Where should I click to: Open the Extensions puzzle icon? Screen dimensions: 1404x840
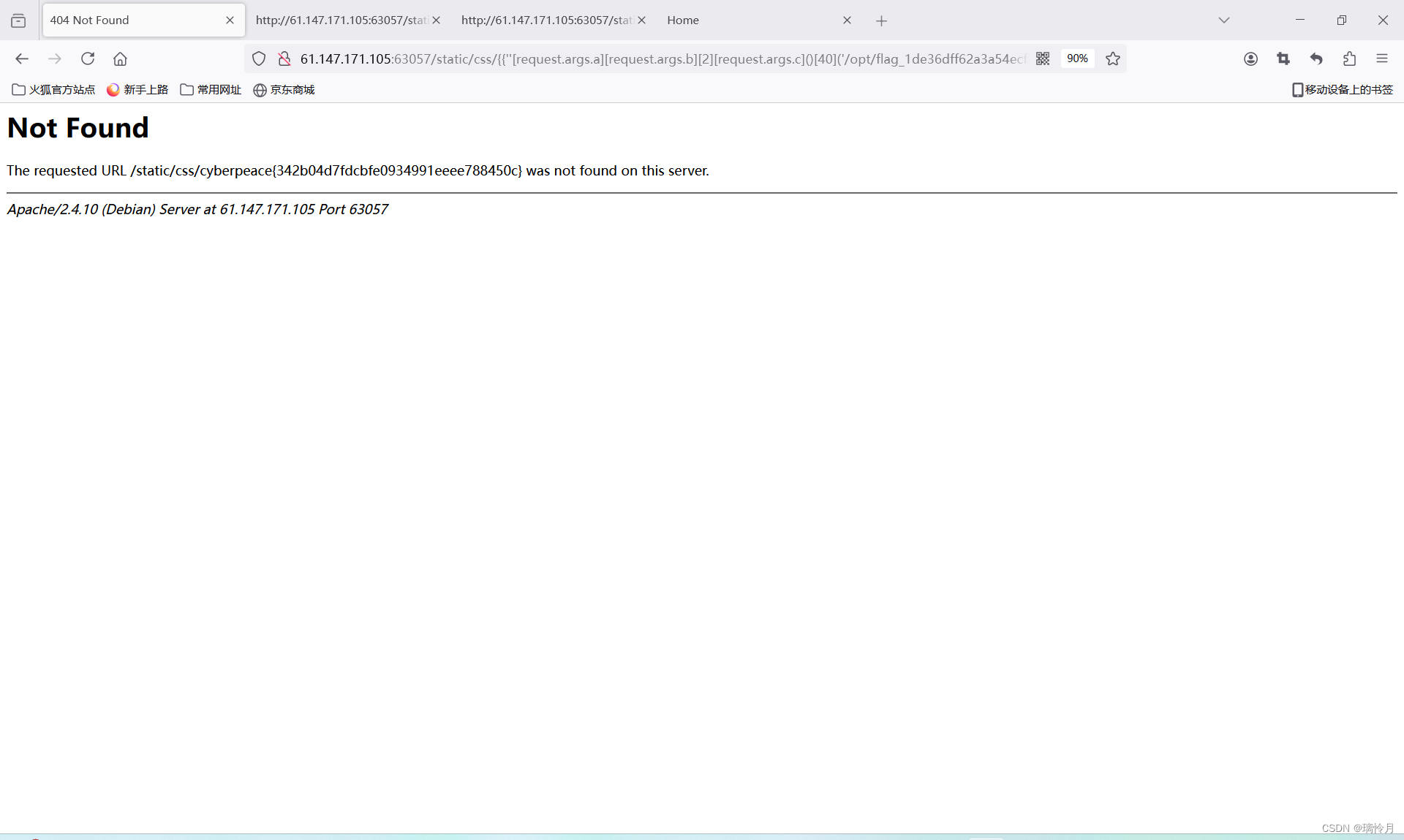pos(1349,58)
